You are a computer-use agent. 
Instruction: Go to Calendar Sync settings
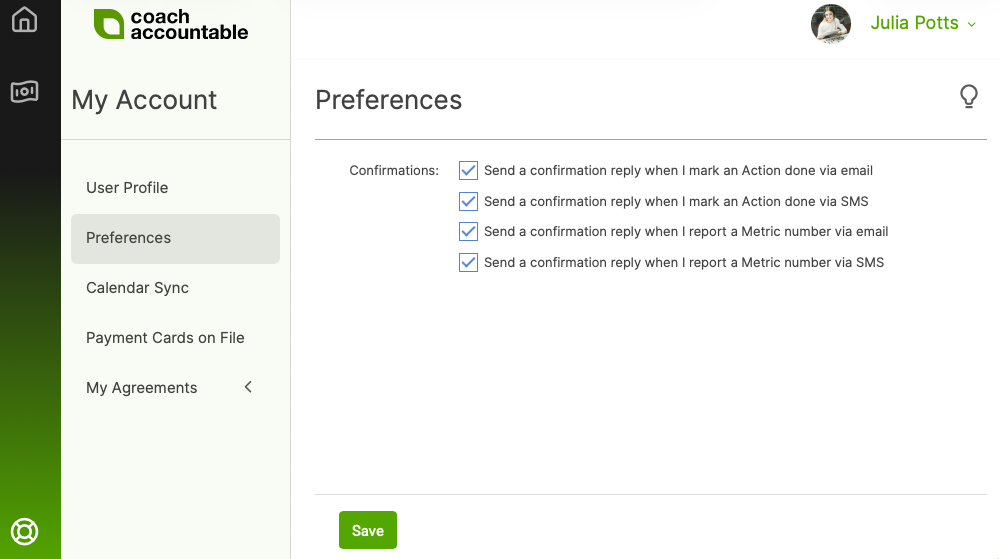(137, 288)
